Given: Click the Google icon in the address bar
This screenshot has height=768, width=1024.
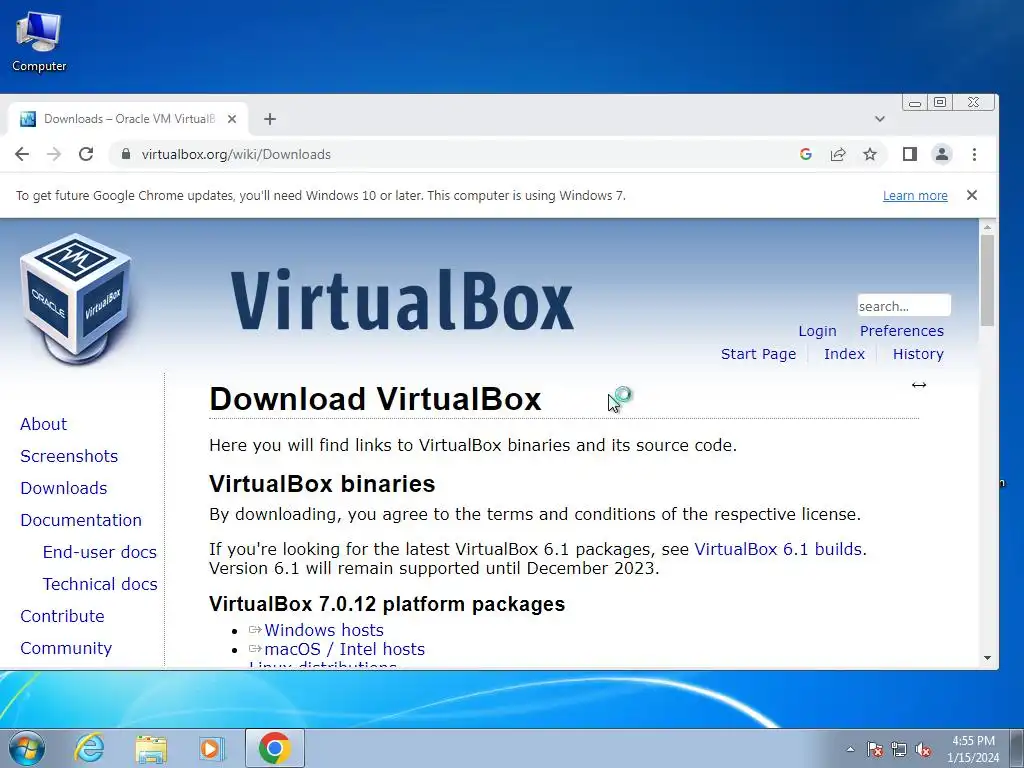Looking at the screenshot, I should click(806, 154).
